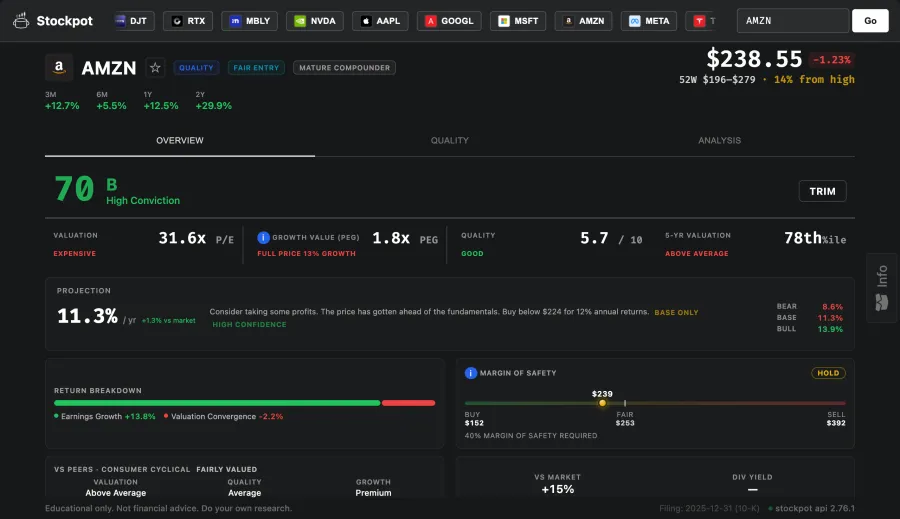Click the -1.23% daily change badge
900x519 pixels.
(x=832, y=60)
